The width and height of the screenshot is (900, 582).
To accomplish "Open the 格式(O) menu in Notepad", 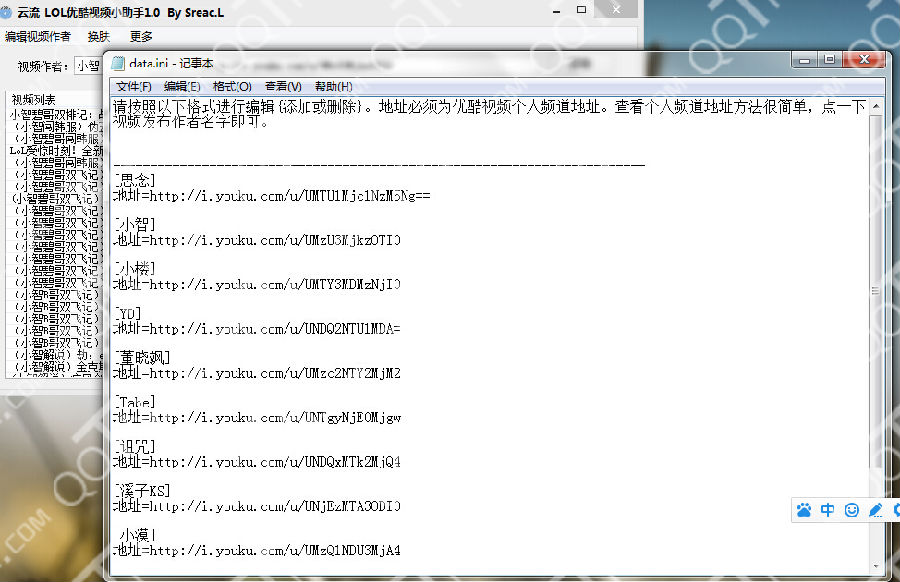I will click(x=232, y=87).
